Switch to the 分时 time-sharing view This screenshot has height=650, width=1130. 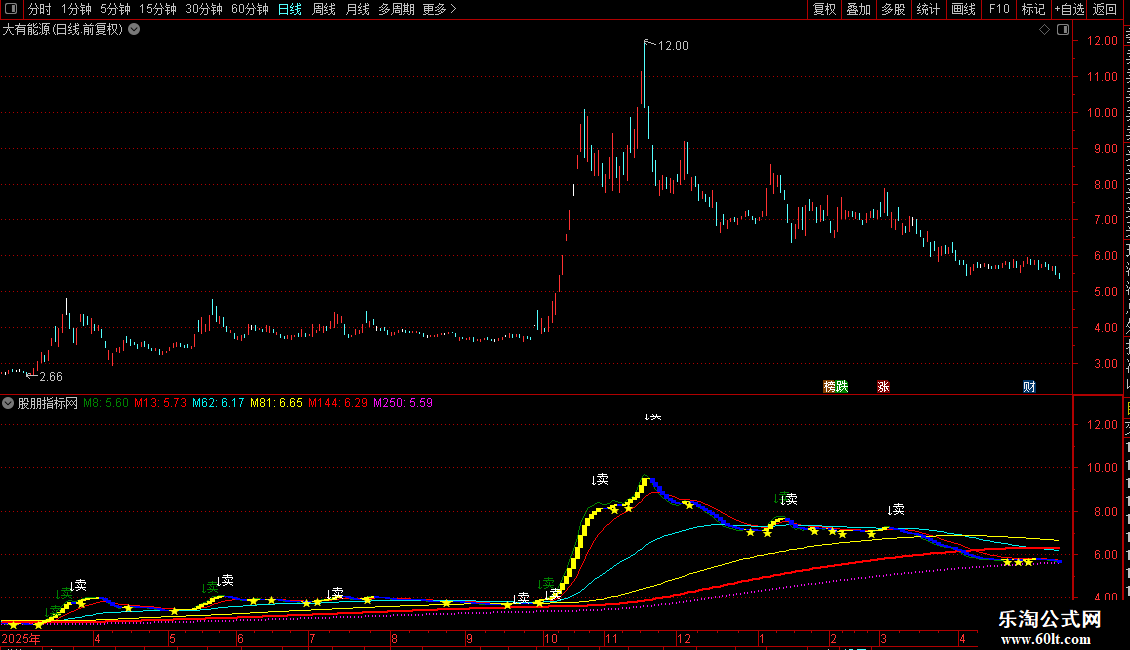point(40,9)
